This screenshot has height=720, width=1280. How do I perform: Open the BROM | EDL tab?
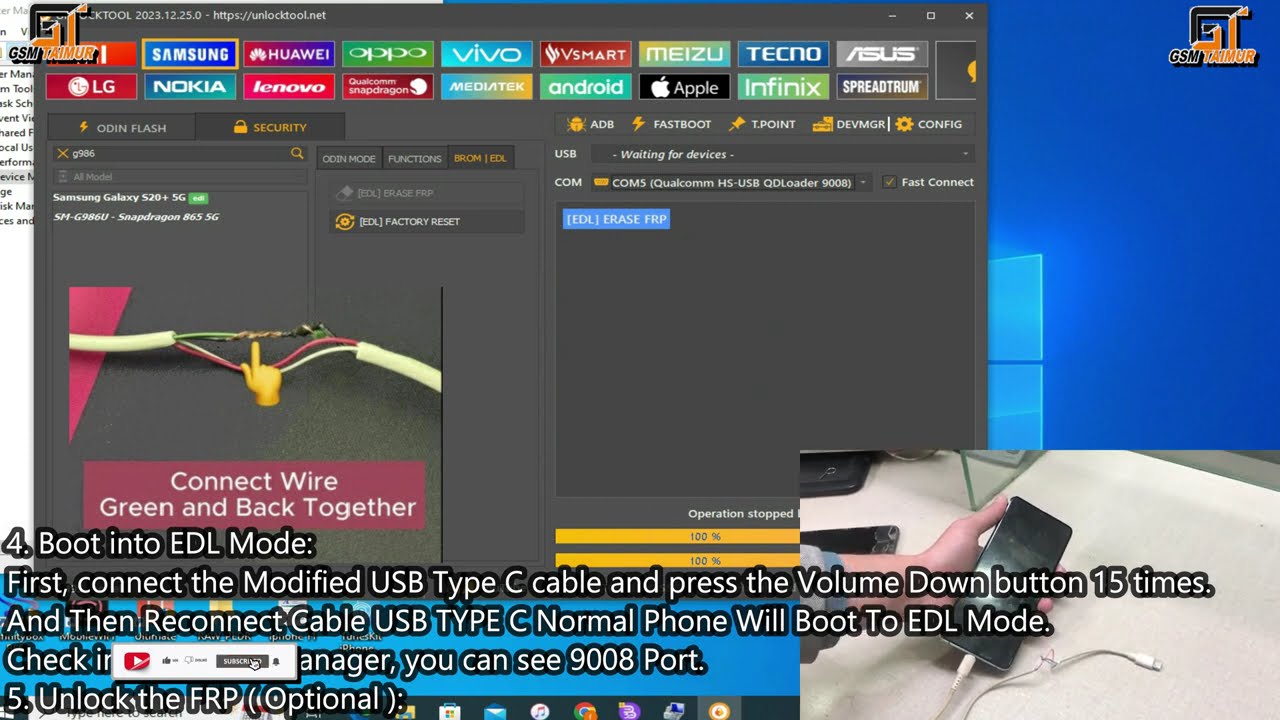pyautogui.click(x=480, y=158)
